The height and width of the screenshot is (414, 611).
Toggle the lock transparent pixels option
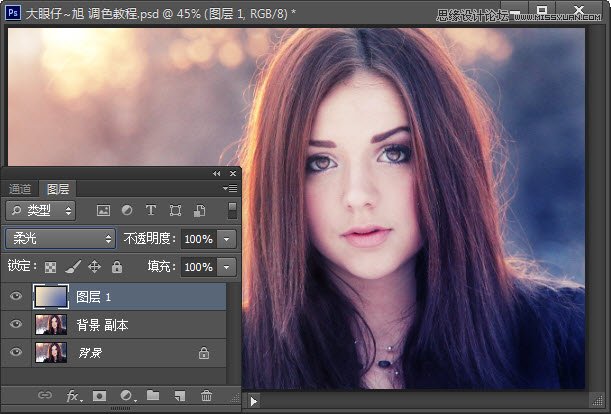click(x=51, y=267)
